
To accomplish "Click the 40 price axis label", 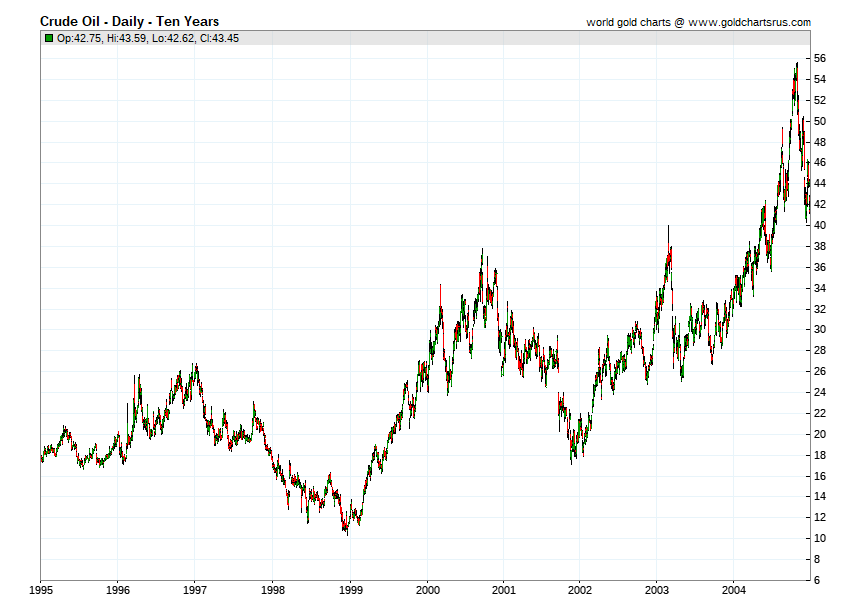I will [820, 225].
